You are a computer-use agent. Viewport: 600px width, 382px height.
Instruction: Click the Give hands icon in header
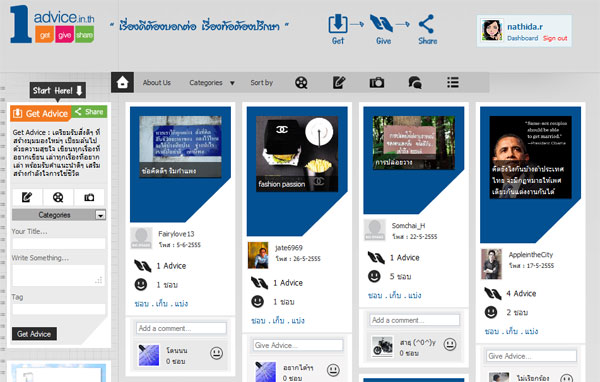[381, 23]
